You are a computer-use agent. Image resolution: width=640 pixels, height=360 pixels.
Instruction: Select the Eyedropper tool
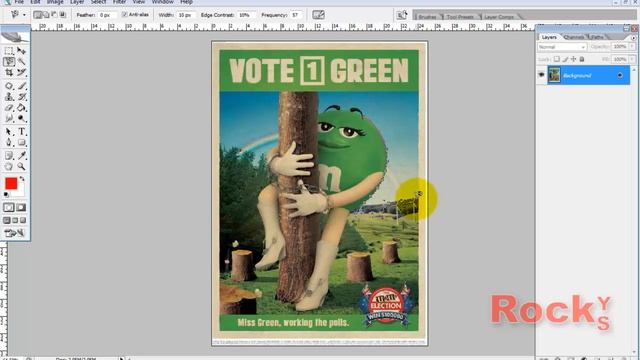(x=22, y=156)
